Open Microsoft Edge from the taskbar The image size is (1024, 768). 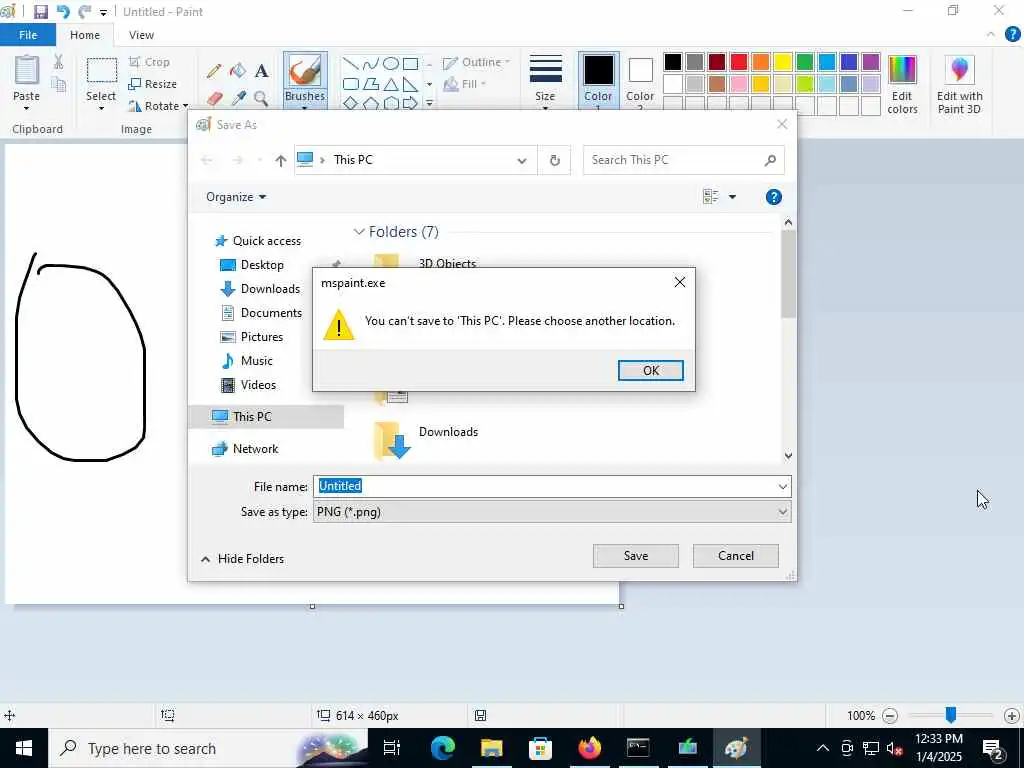click(x=442, y=748)
